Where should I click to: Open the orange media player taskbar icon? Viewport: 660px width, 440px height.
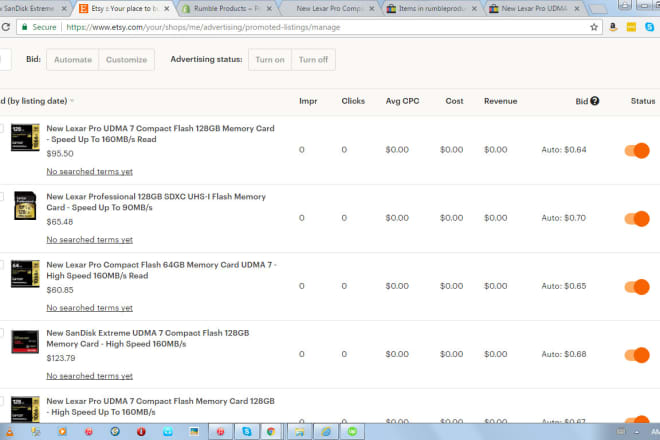[x=62, y=432]
